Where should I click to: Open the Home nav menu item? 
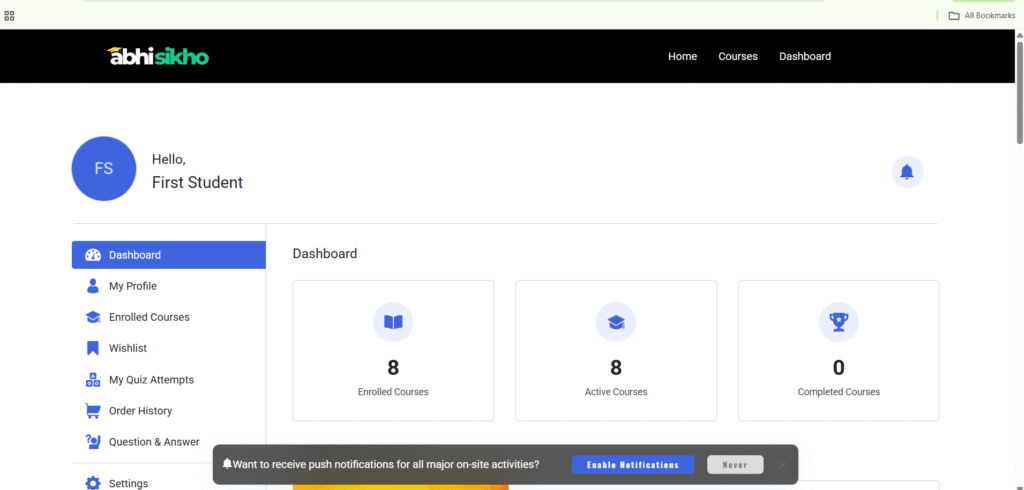tap(682, 56)
